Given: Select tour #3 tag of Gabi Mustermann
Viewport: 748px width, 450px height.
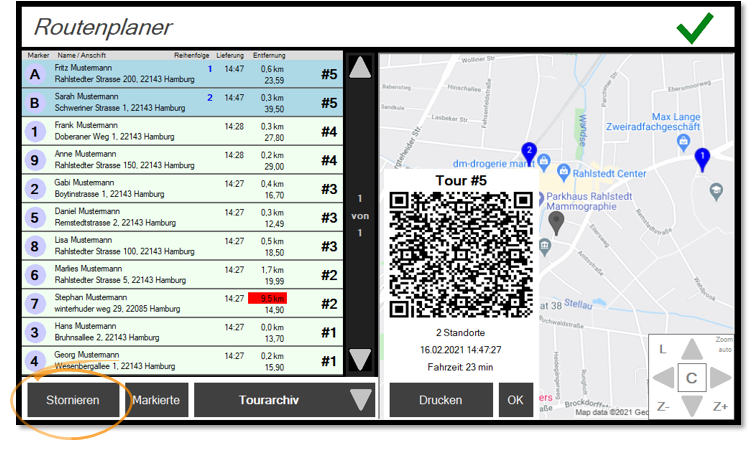Looking at the screenshot, I should point(329,189).
